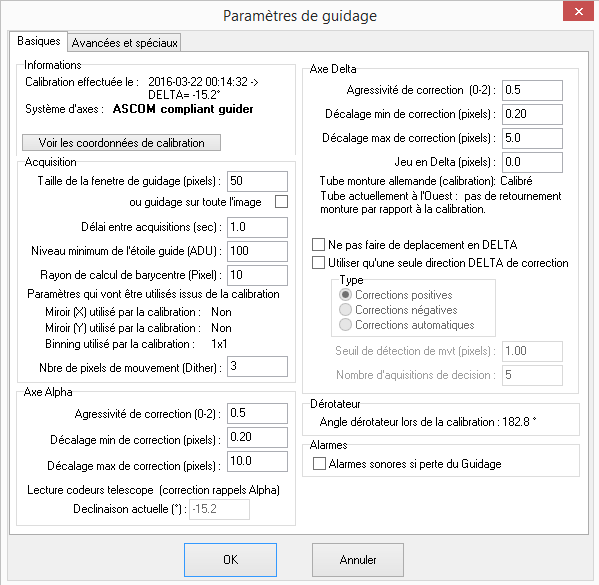Select the Basiques tab

[x=39, y=41]
